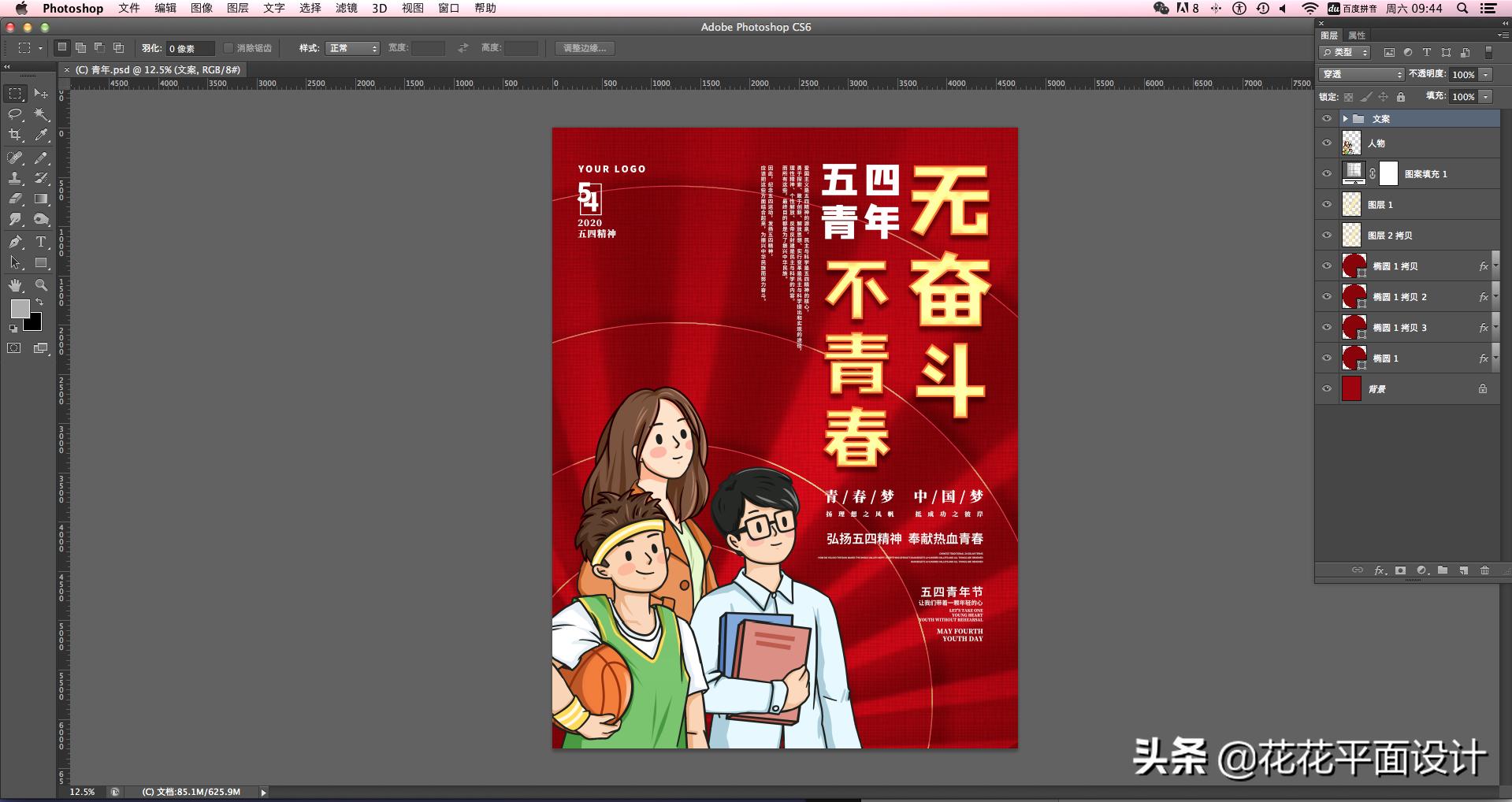
Task: Open the layer opacity dropdown
Action: click(x=1484, y=74)
